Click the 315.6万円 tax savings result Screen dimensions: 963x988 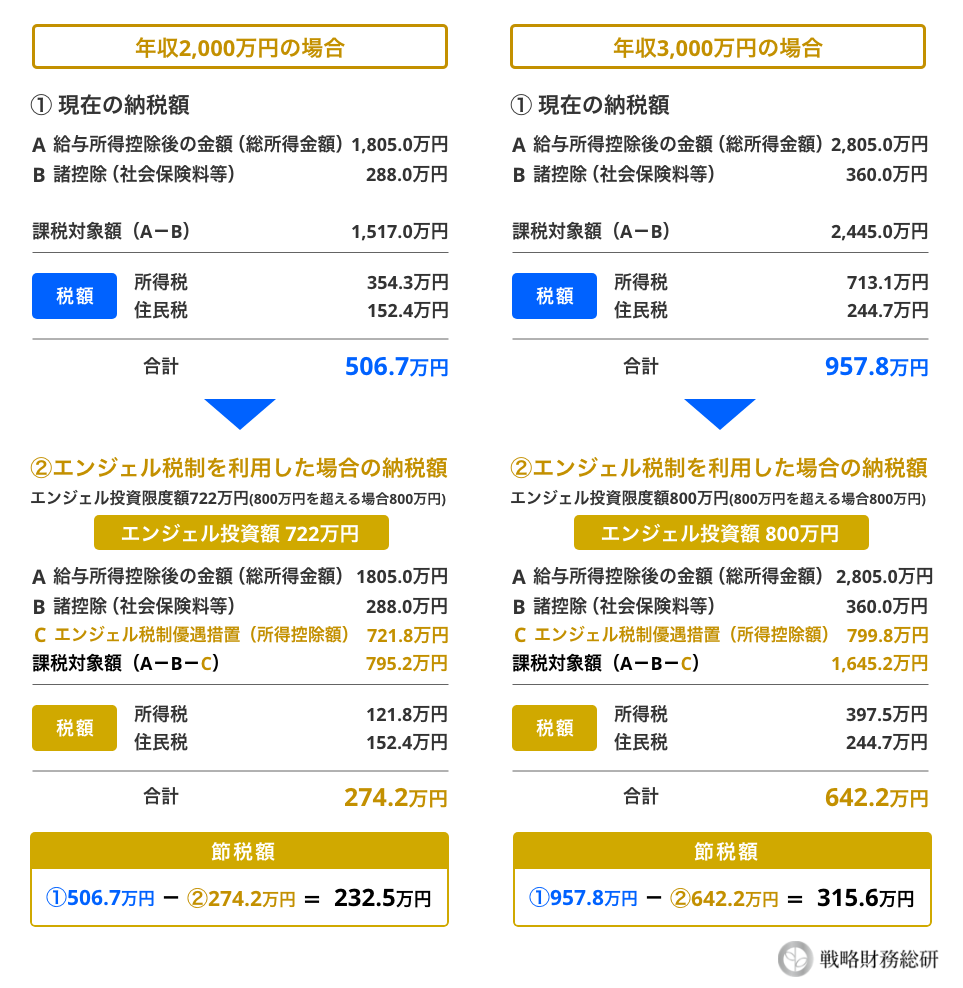click(x=865, y=898)
